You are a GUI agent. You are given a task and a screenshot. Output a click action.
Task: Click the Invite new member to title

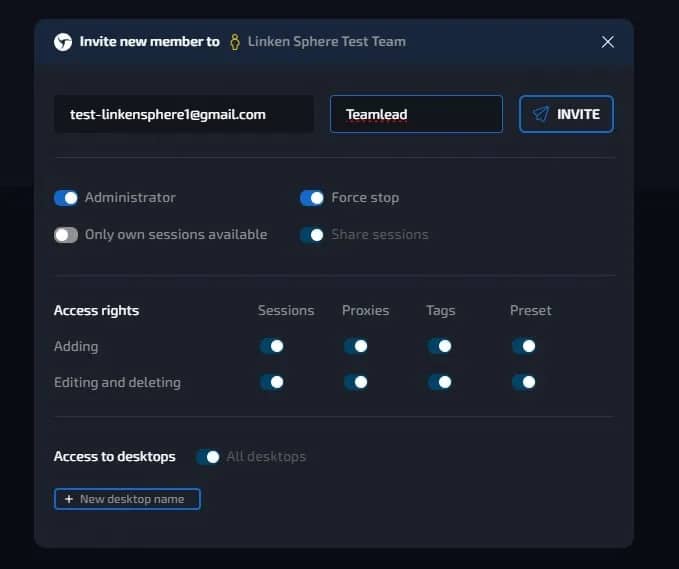150,42
